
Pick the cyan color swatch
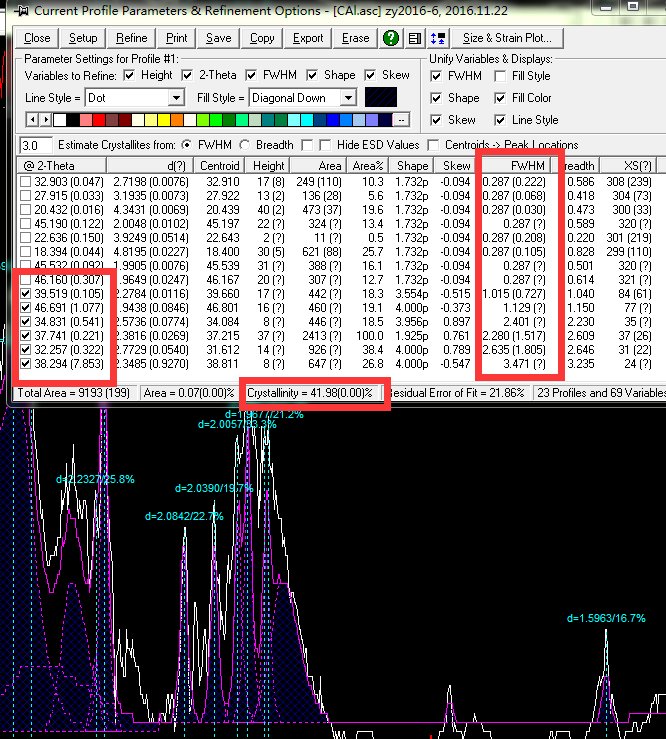coord(307,120)
